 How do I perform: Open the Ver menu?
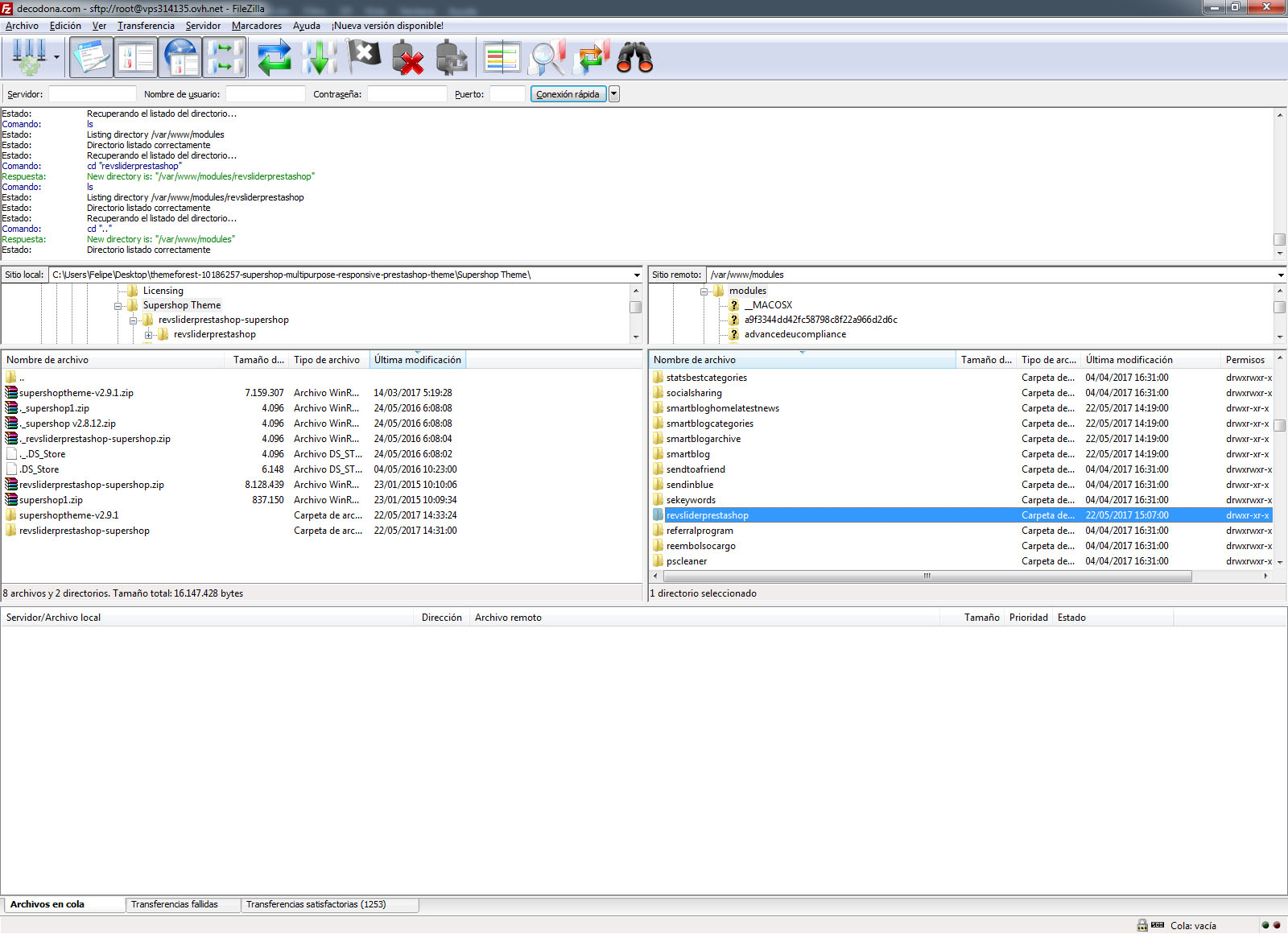coord(99,26)
